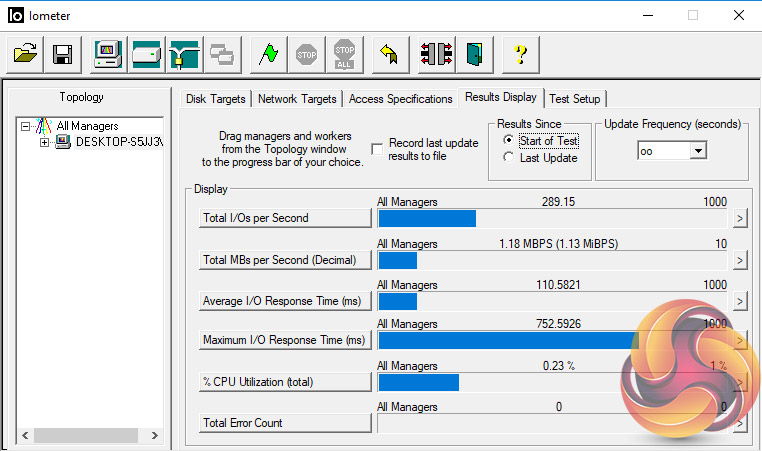762x451 pixels.
Task: Open details arrow for Total I/Os per Second
Action: (x=740, y=219)
